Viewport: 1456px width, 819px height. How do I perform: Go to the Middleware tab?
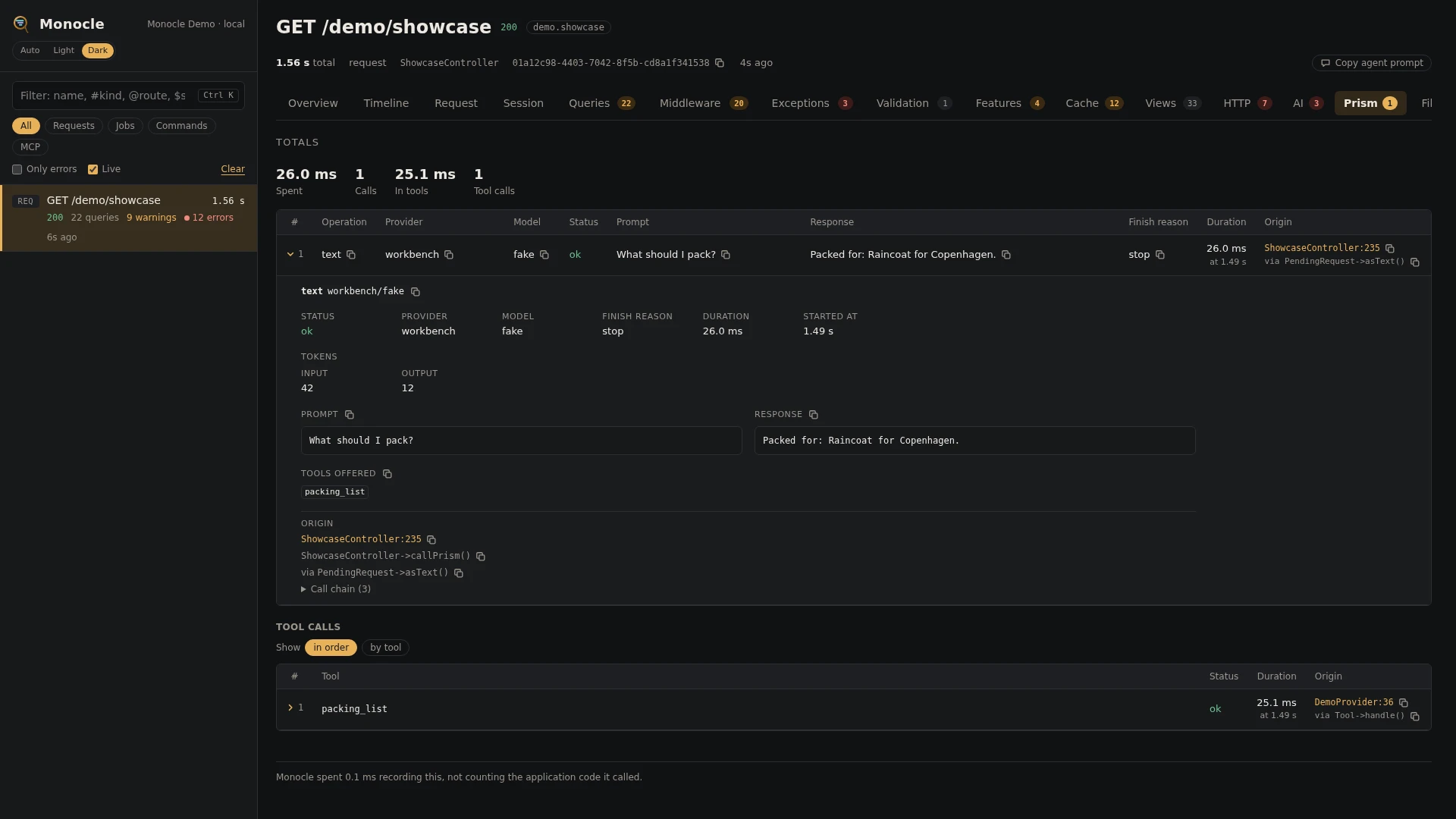pyautogui.click(x=703, y=103)
